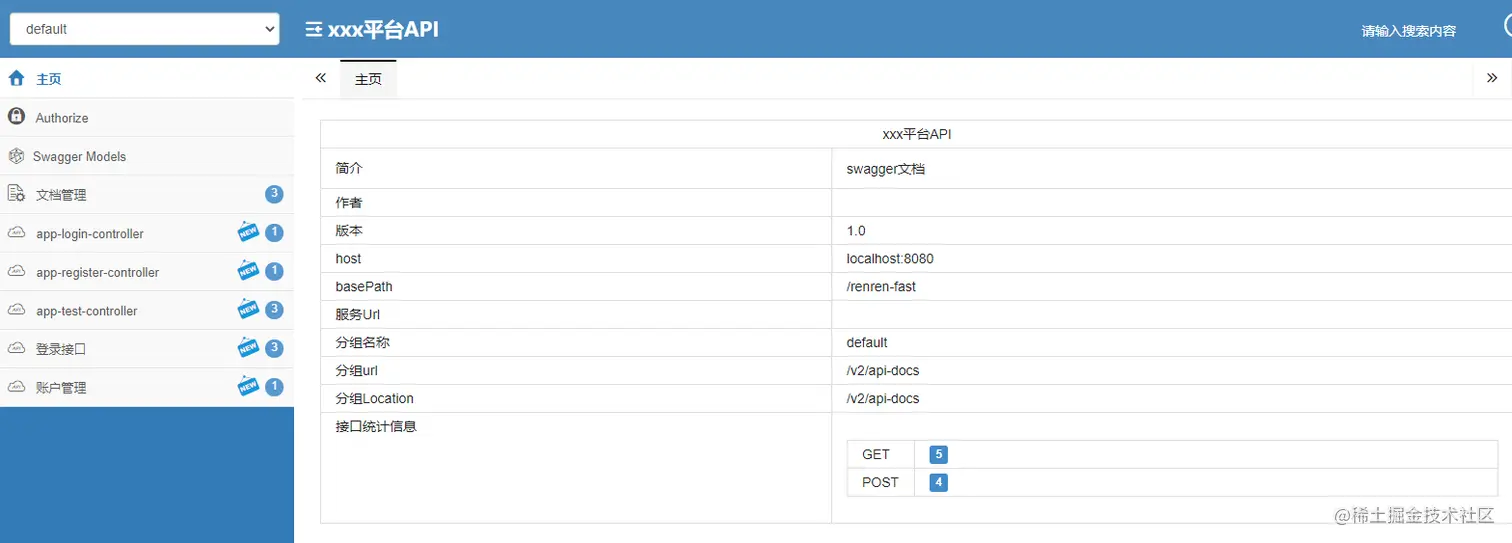
Task: Click the count badge on app-test-controller
Action: (x=274, y=310)
